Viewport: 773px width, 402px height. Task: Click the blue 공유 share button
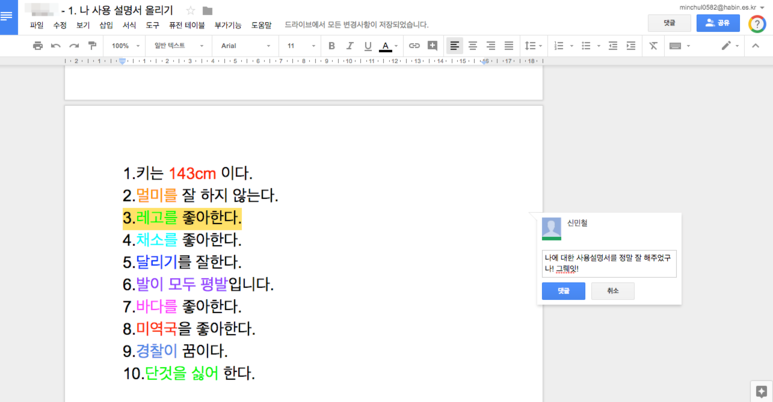click(717, 22)
